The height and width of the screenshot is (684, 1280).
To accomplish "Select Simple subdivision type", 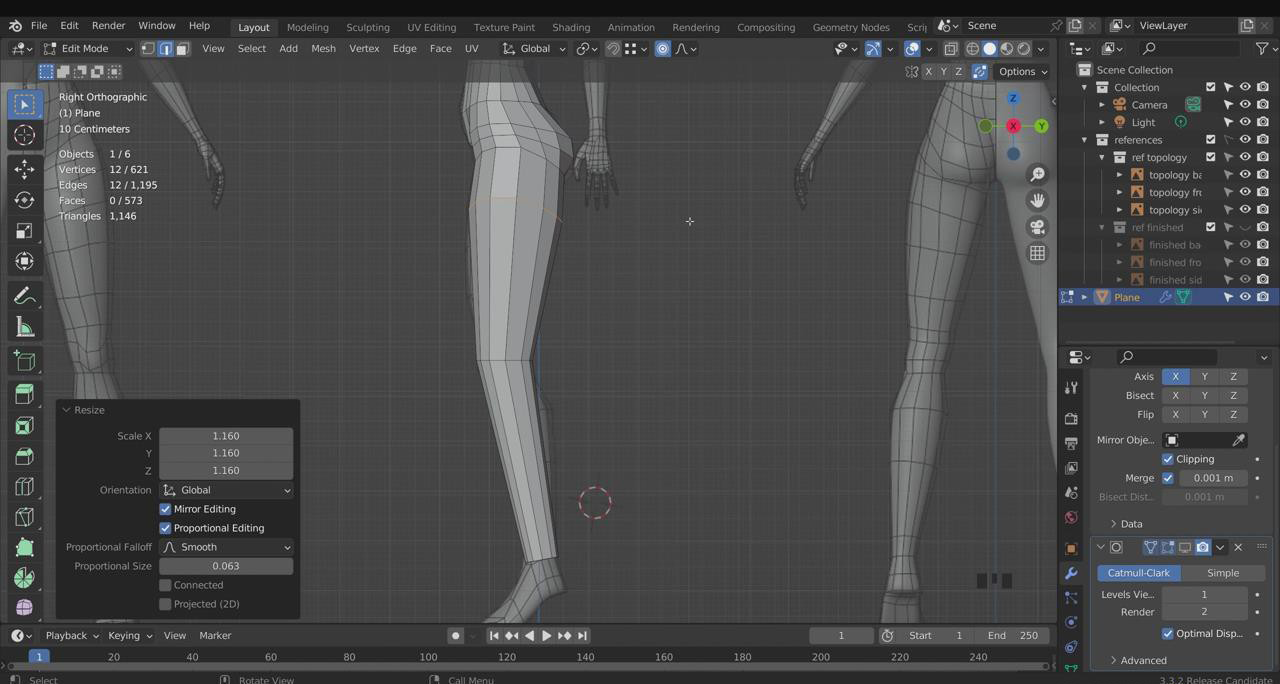I will pos(1223,573).
